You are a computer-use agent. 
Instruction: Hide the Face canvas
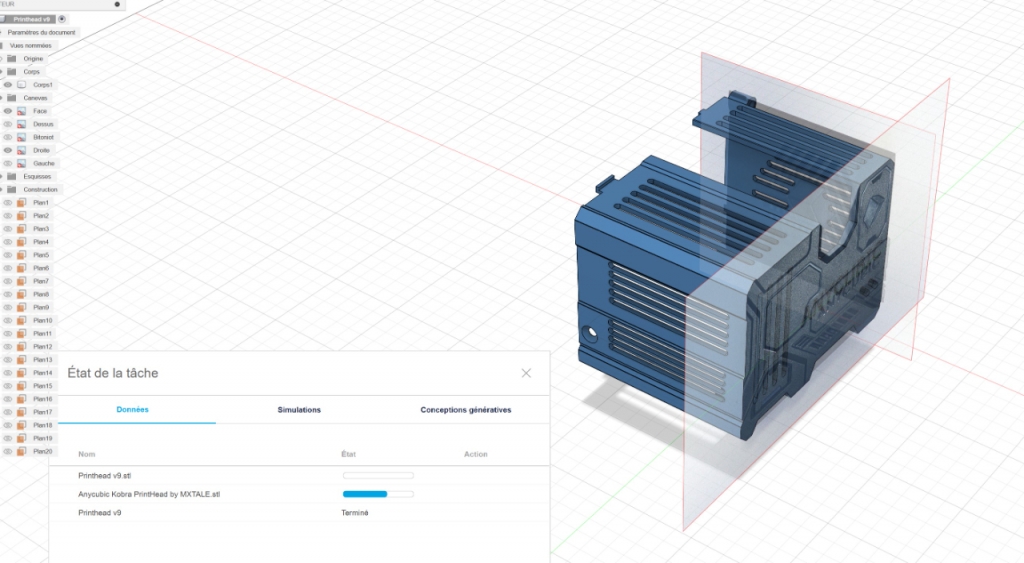click(8, 111)
